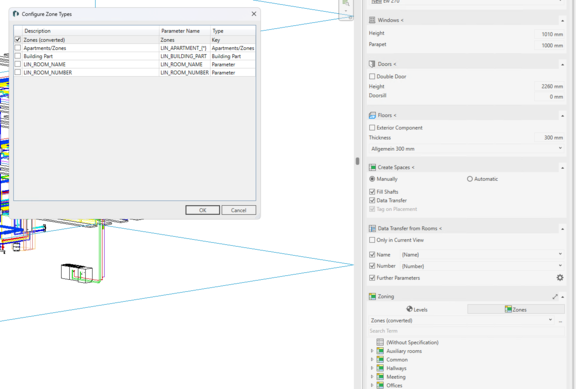Check the Apartments/Zones row checkbox
Viewport: 576px width, 389px height.
(18, 48)
